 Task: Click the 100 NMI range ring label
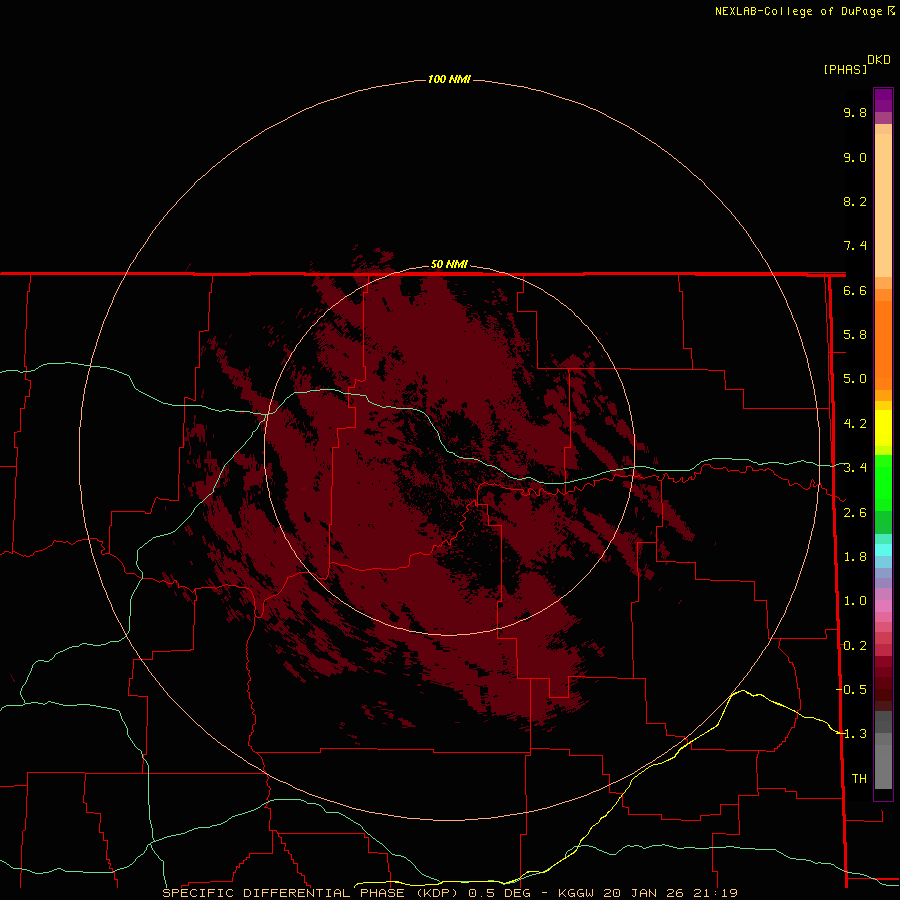(449, 79)
